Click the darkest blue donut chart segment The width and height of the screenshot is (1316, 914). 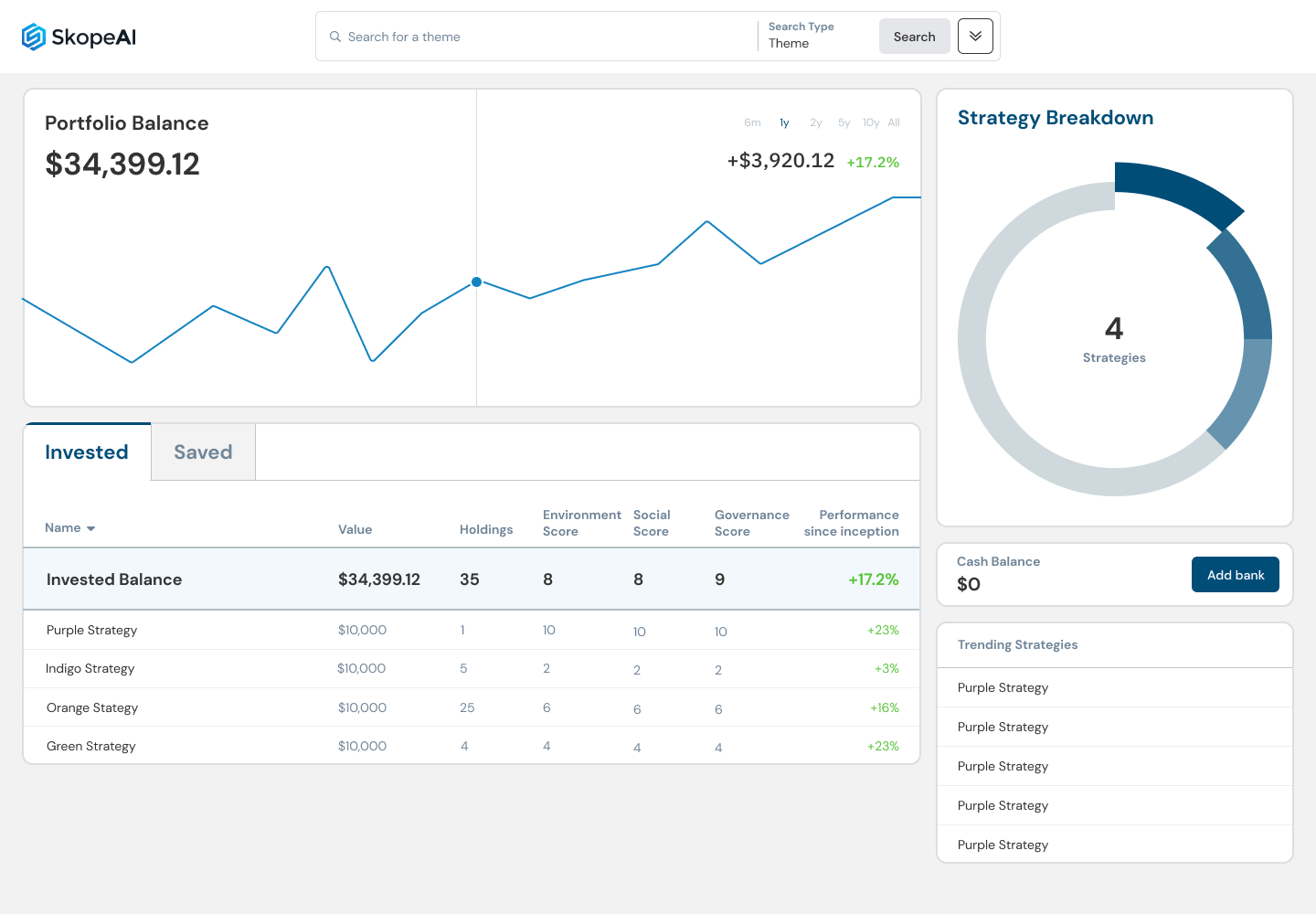pyautogui.click(x=1175, y=191)
